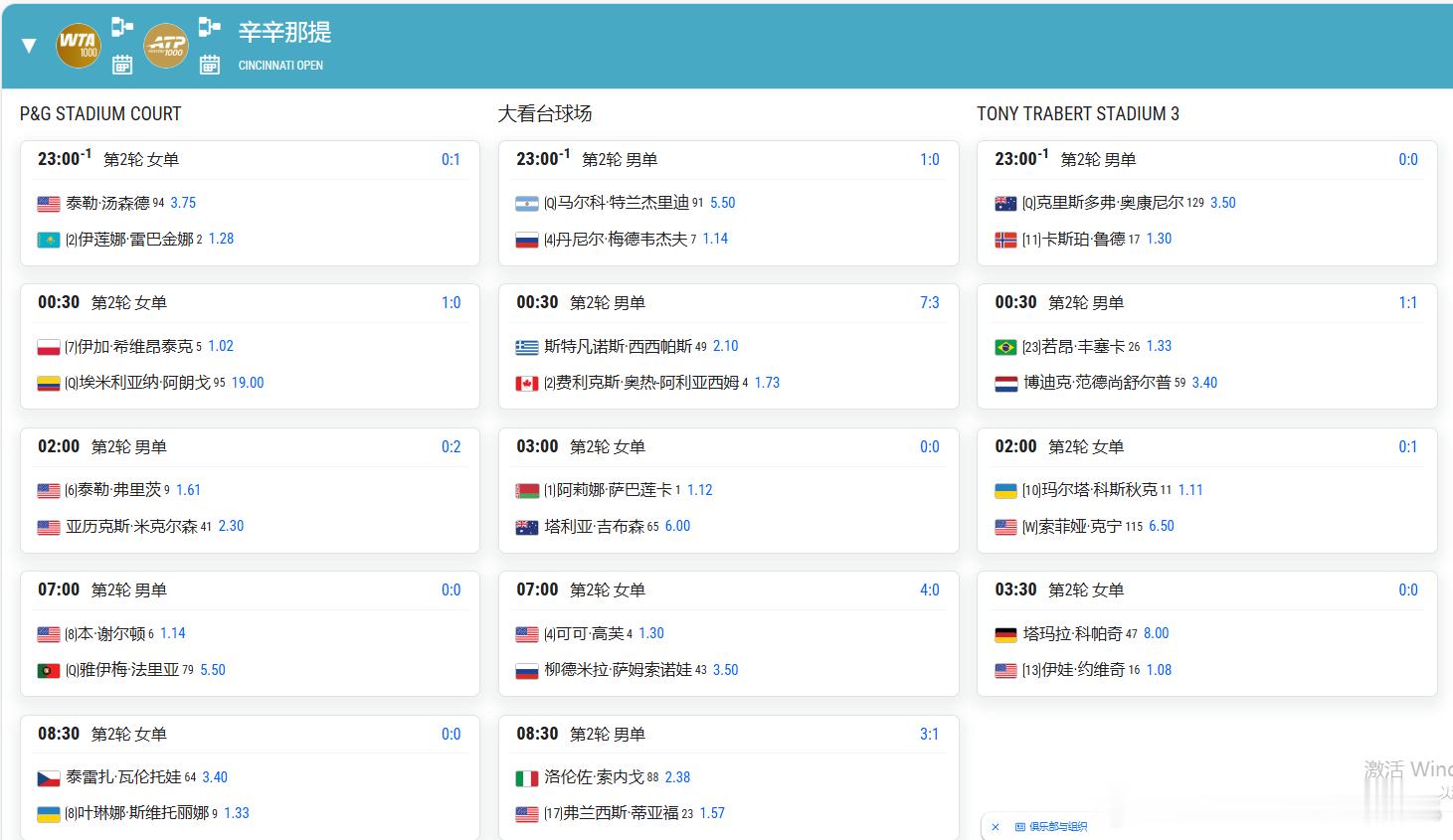Viewport: 1453px width, 840px height.
Task: Click the Australia flag beside 克里斯多弗·奥康尼尔
Action: 1005,204
